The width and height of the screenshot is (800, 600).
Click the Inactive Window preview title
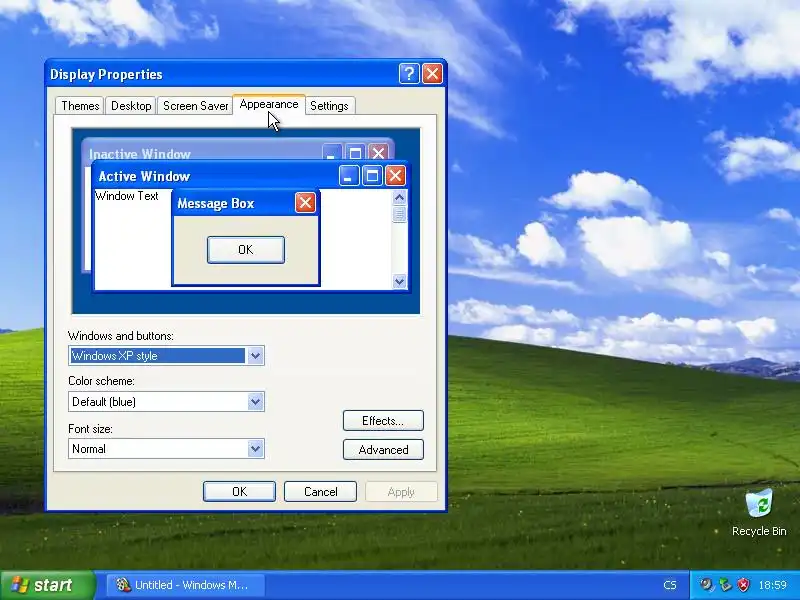pyautogui.click(x=140, y=154)
